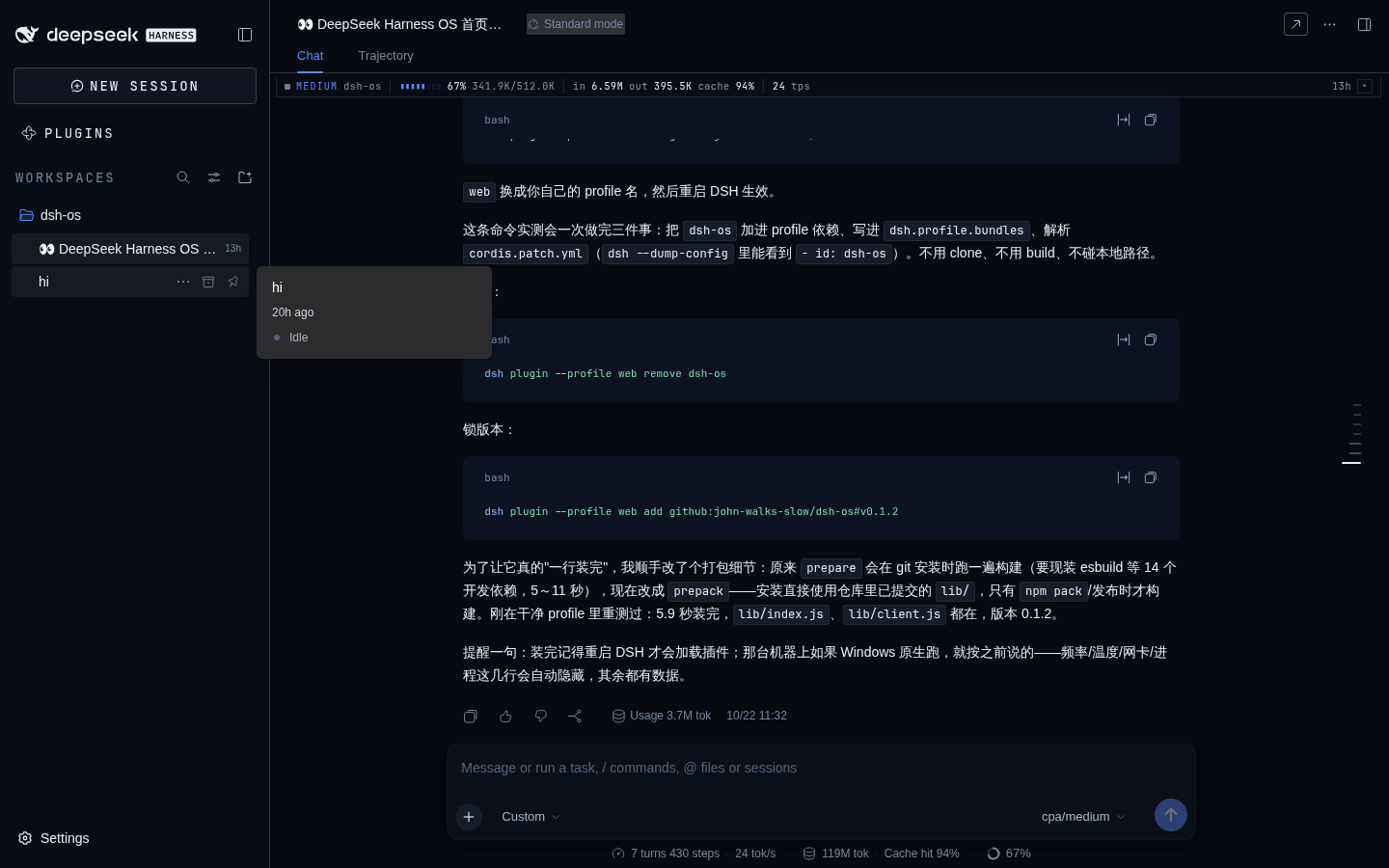Copy the assistant message

(471, 716)
